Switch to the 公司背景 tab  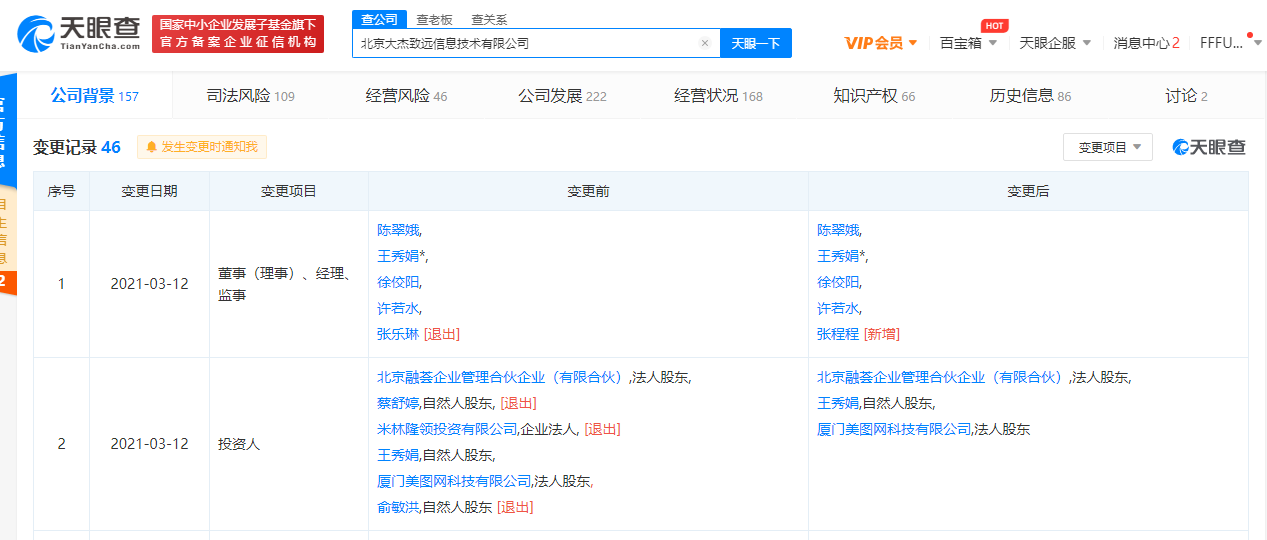pos(95,96)
